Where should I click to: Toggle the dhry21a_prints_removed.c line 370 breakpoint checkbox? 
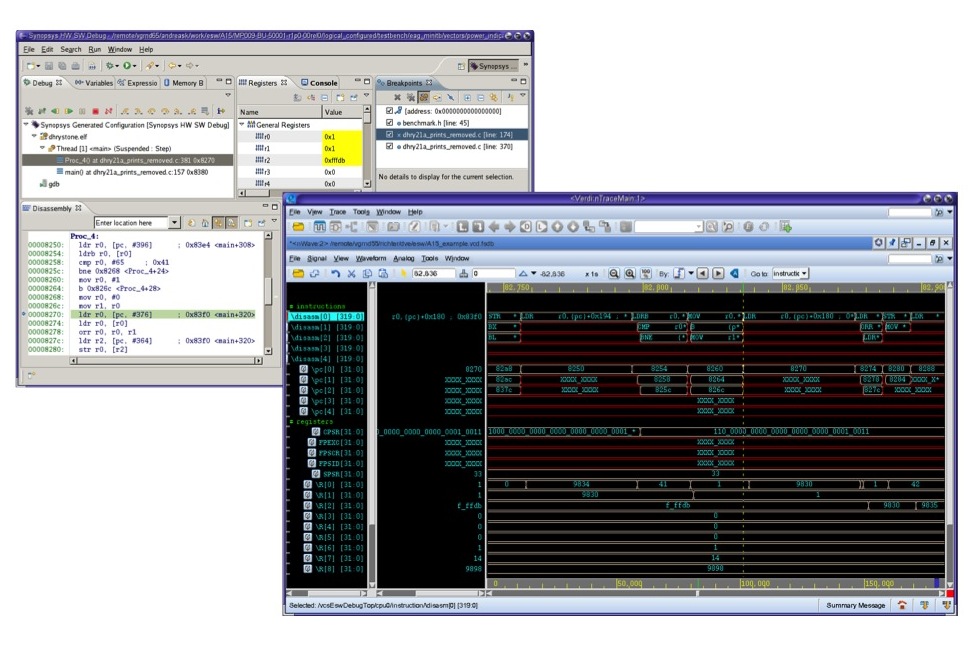point(390,146)
